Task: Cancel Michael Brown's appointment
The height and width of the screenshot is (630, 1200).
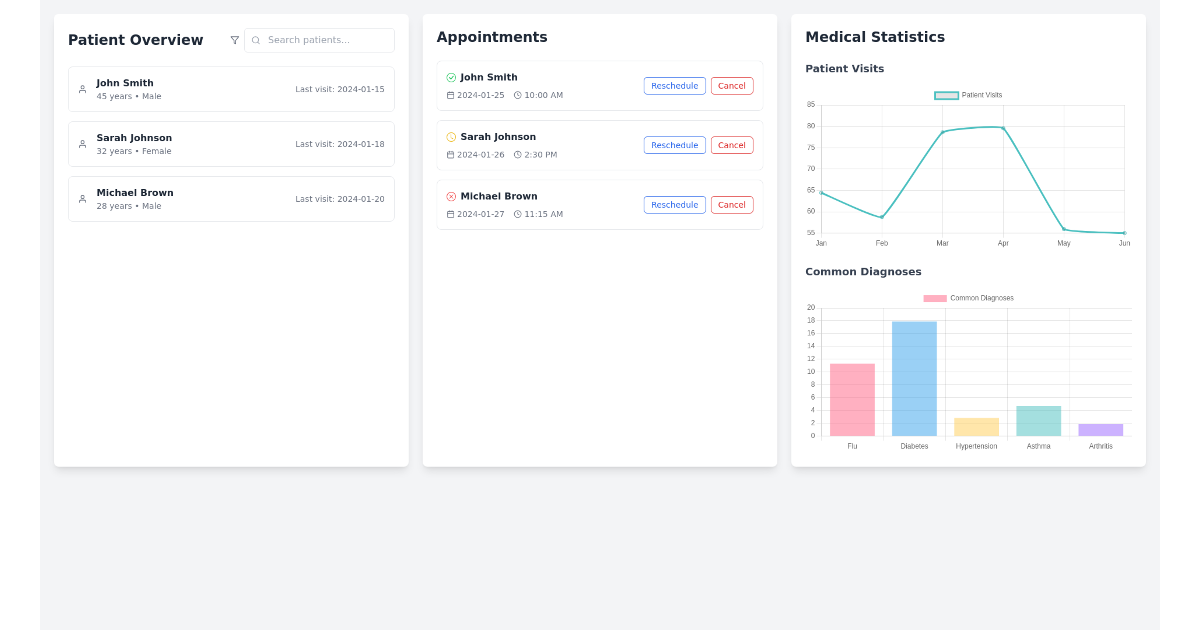Action: [732, 204]
